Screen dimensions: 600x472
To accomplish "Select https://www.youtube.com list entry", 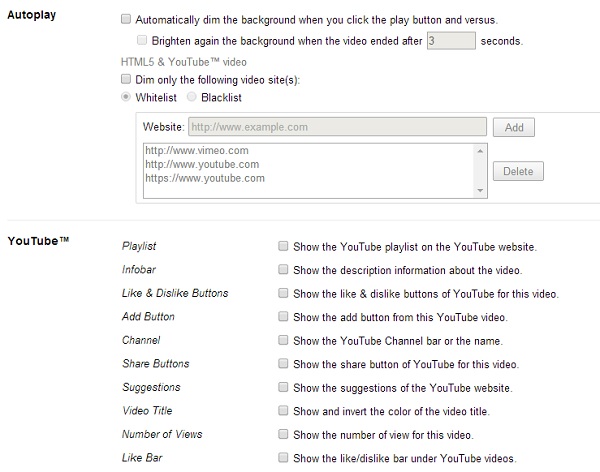I will pos(205,178).
